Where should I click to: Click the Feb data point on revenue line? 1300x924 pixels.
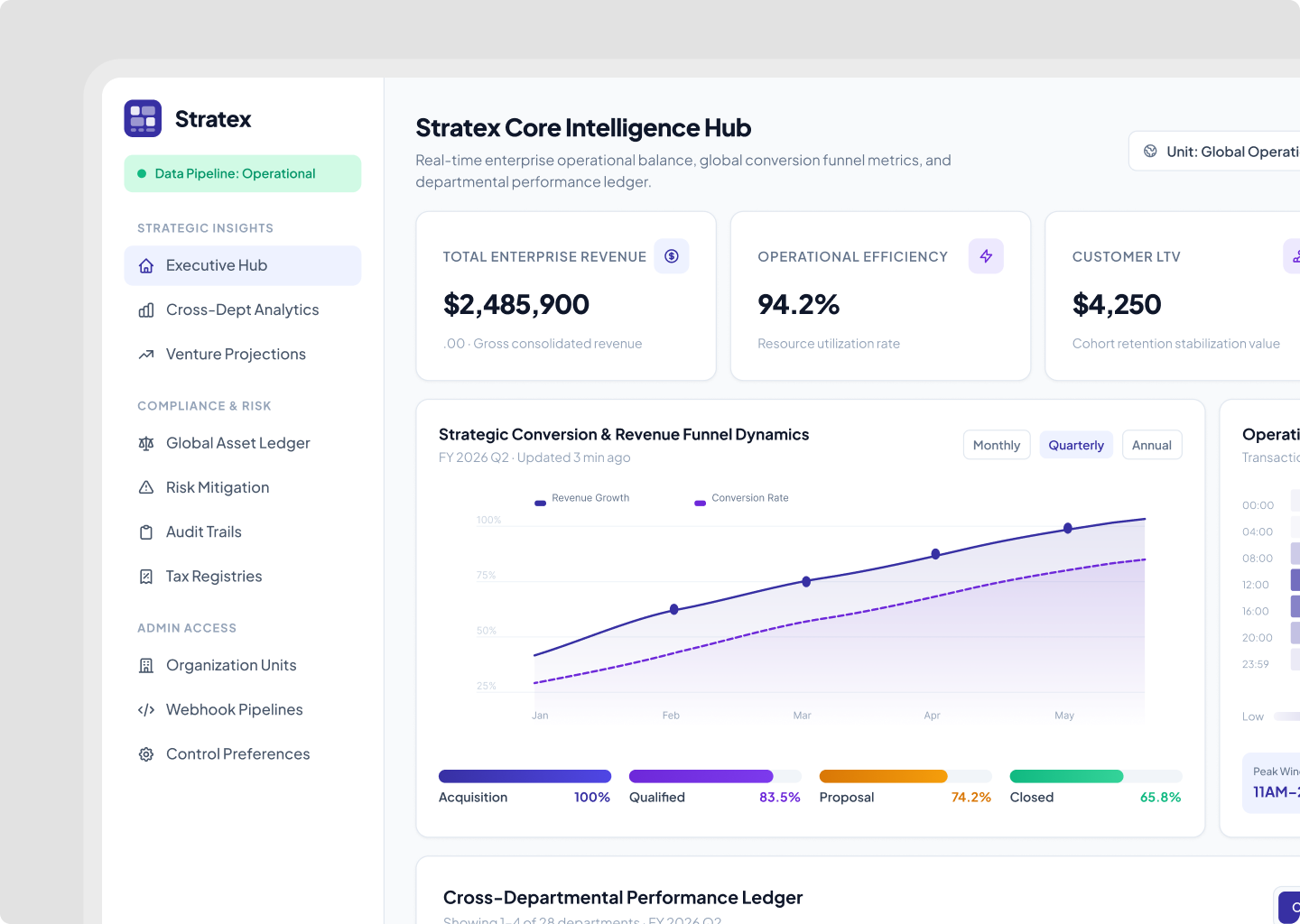[x=673, y=610]
